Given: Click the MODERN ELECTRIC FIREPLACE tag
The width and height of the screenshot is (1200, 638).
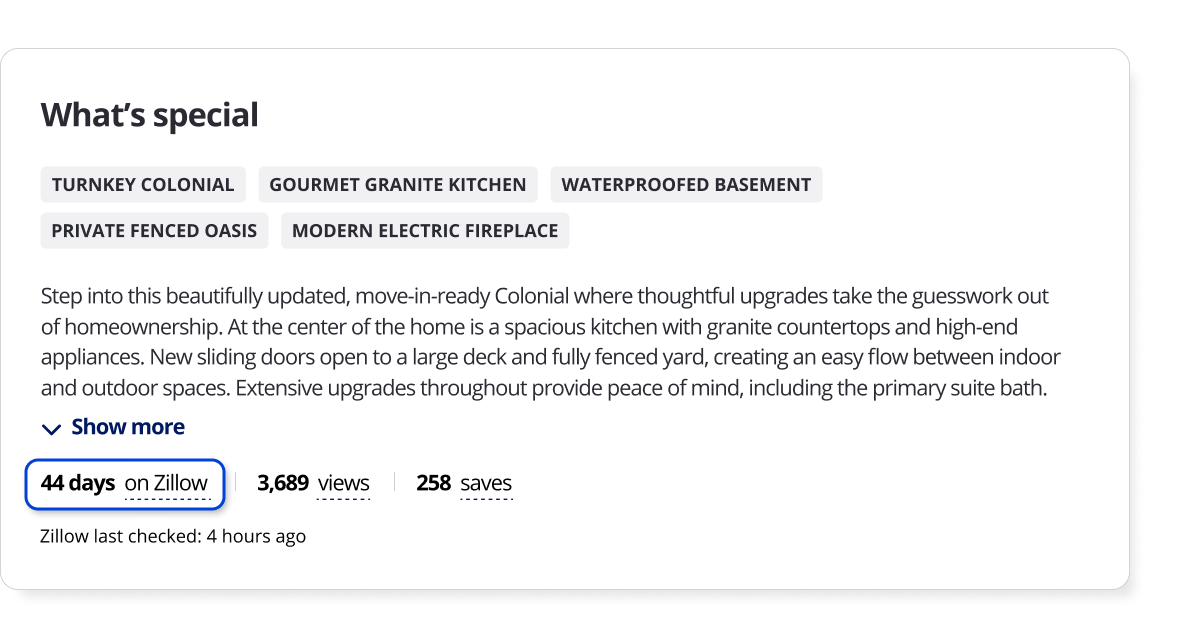Looking at the screenshot, I should [425, 231].
